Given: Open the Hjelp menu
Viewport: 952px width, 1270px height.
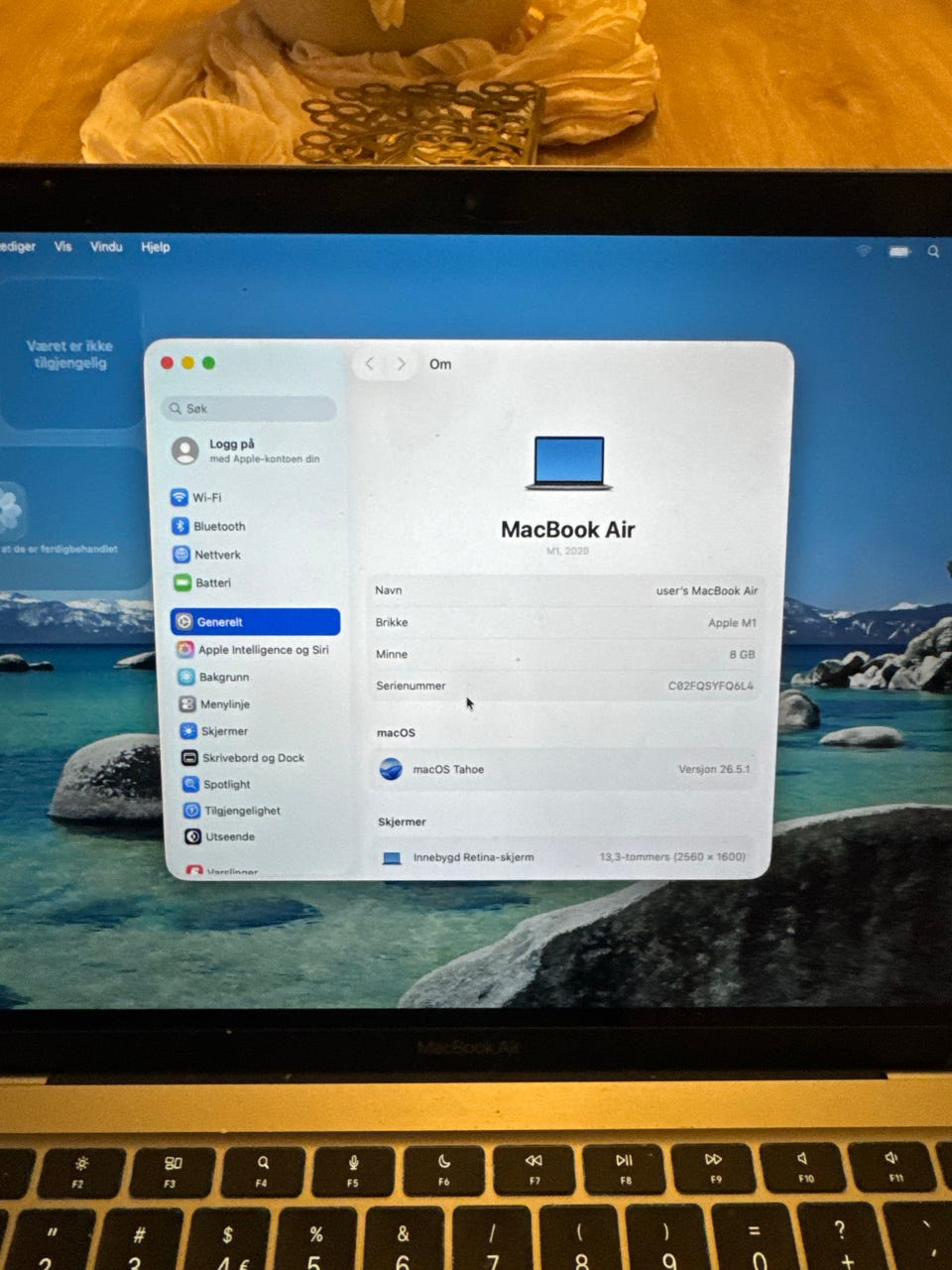Looking at the screenshot, I should click(x=156, y=247).
